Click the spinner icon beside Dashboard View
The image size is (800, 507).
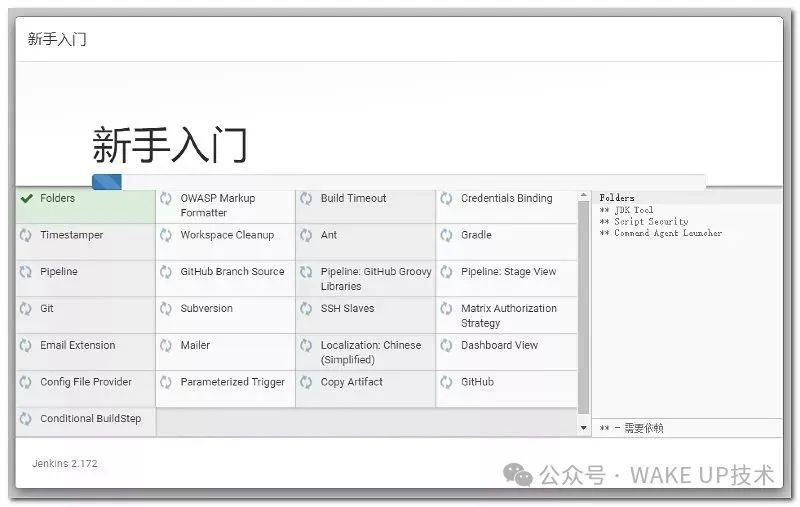[x=446, y=345]
